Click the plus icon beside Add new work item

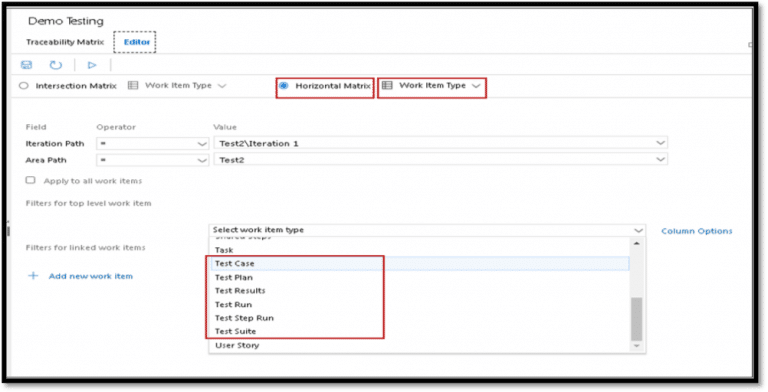coord(33,276)
